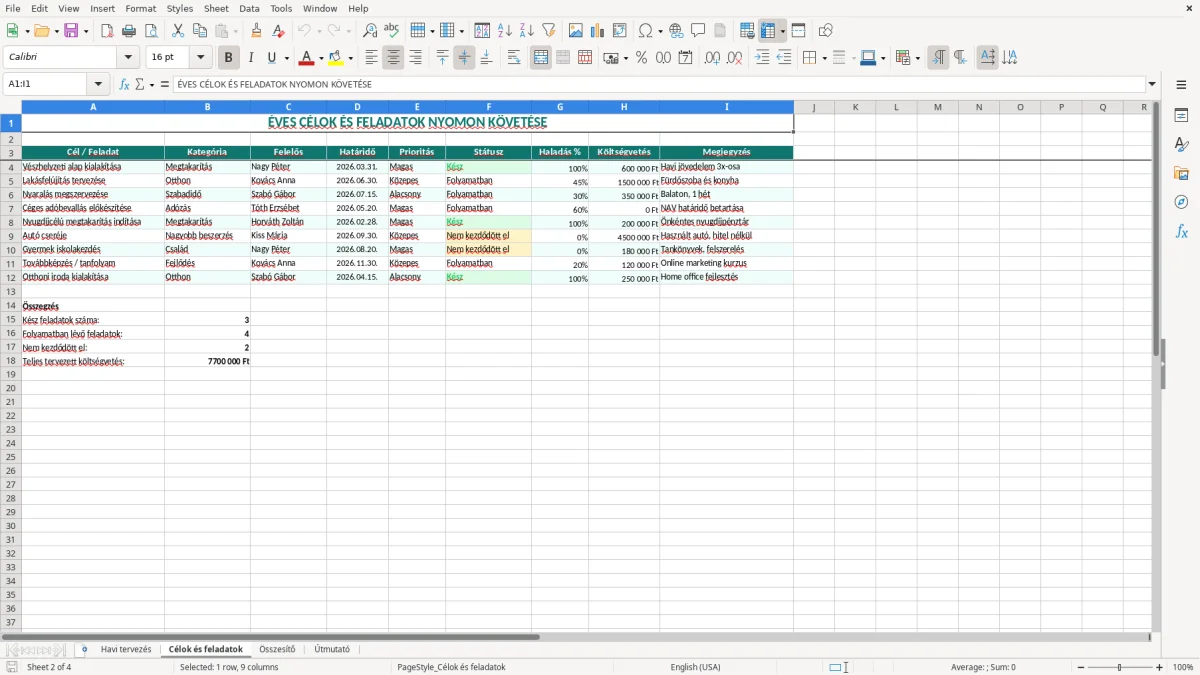
Task: Apply the red font color swatch
Action: click(306, 58)
